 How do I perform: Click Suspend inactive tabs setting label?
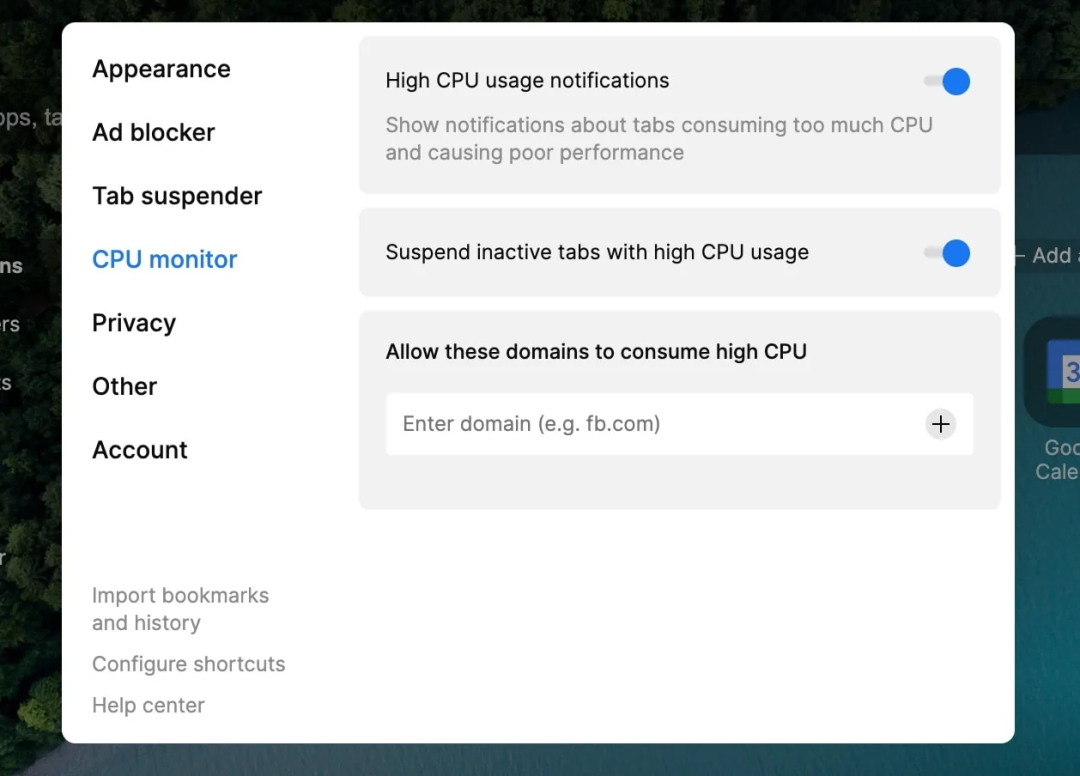click(x=597, y=253)
